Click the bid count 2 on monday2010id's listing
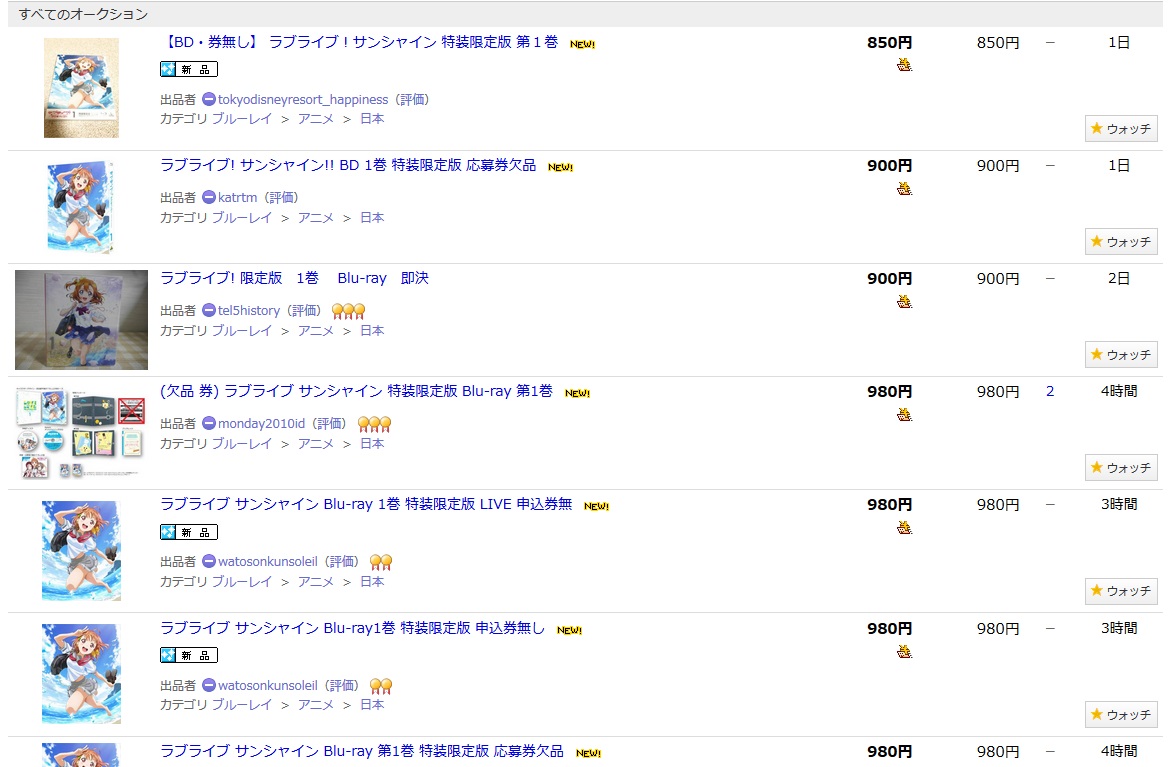Viewport: 1174px width, 767px height. [1050, 392]
